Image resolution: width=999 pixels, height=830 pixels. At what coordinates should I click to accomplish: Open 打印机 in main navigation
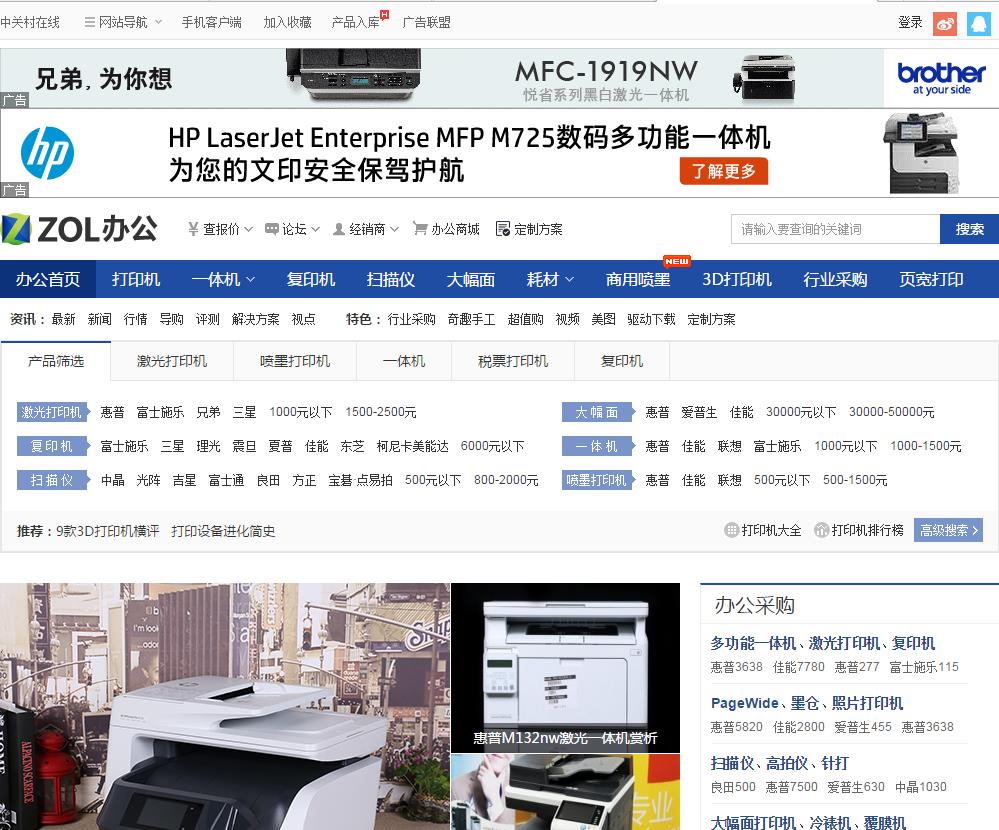coord(136,279)
